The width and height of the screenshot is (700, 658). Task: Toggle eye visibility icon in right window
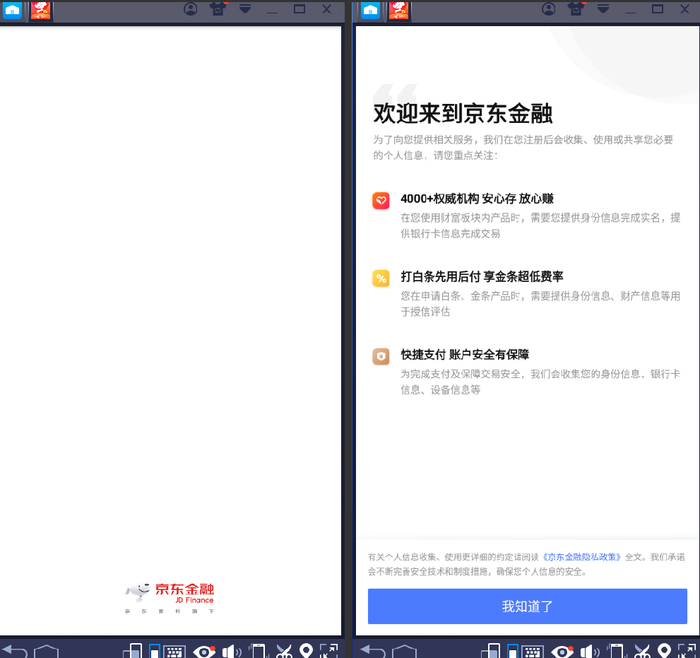(562, 651)
